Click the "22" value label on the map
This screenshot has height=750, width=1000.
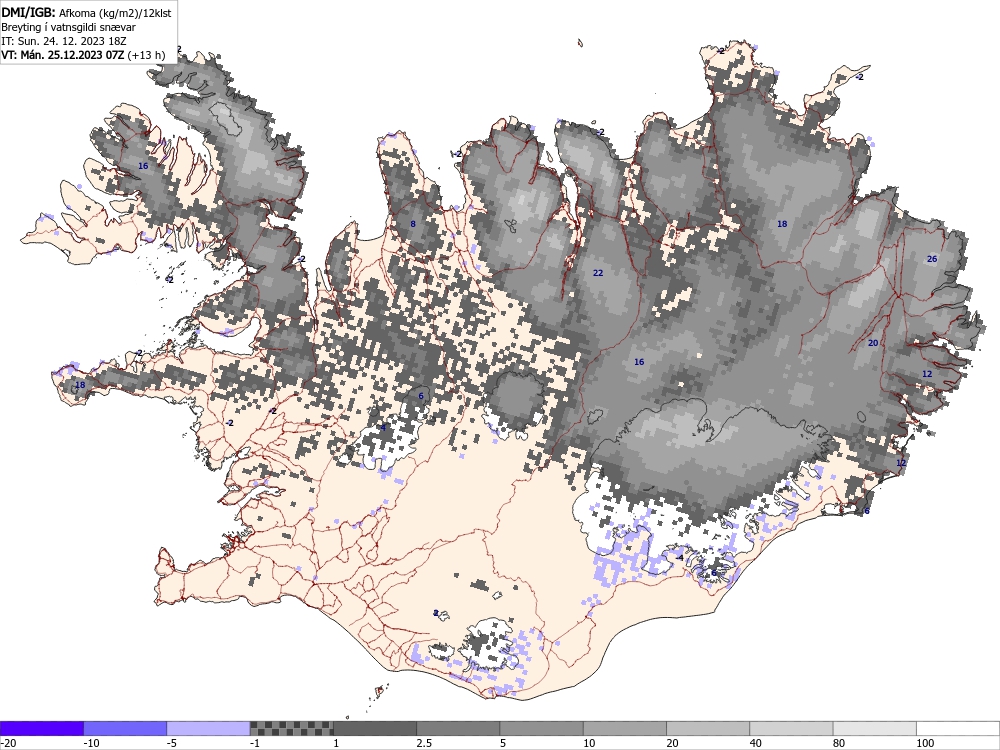598,272
